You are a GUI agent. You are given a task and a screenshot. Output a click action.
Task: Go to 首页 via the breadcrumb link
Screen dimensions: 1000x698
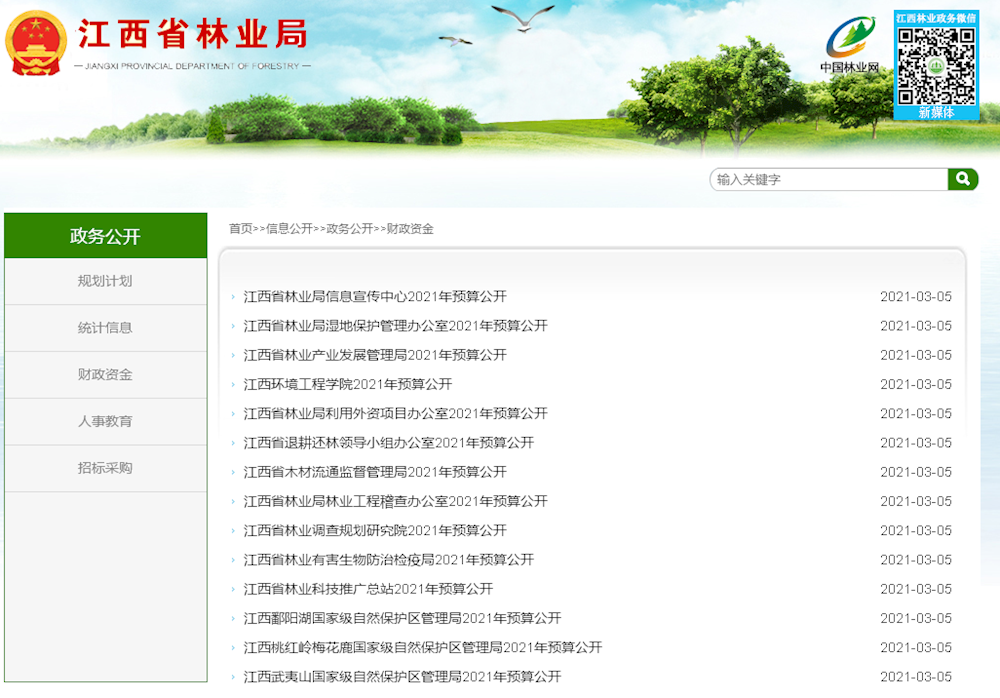(239, 228)
